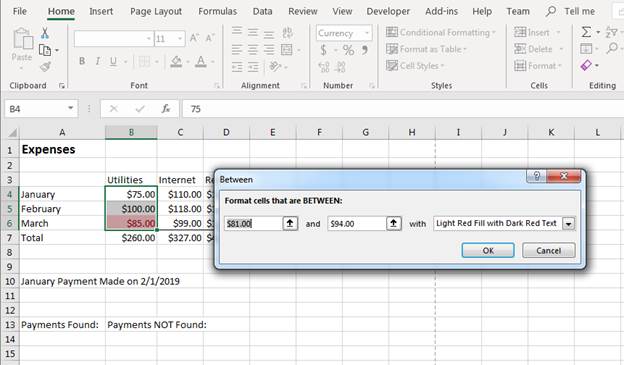624x365 pixels.
Task: Click the Orientation text-rotate icon
Action: point(275,66)
